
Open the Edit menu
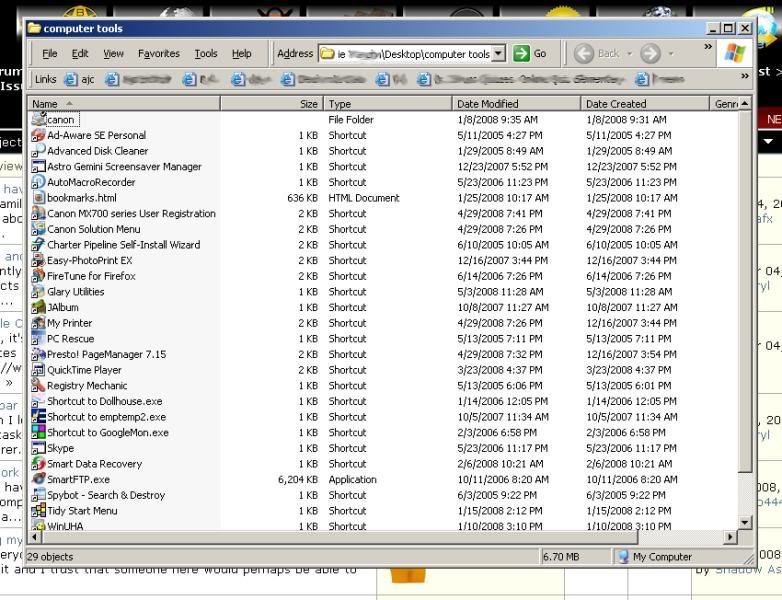click(x=80, y=53)
